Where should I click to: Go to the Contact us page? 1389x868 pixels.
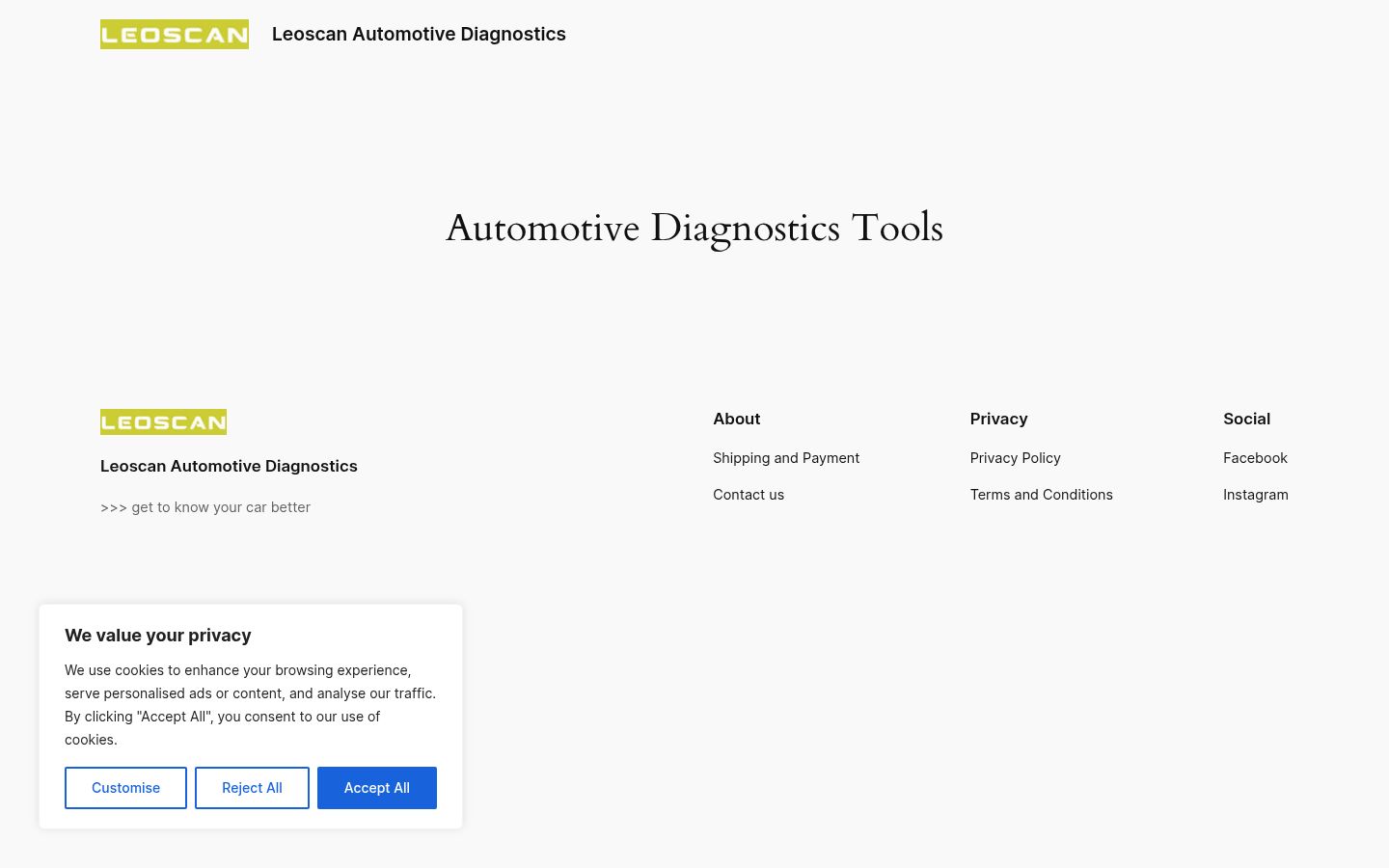pos(749,495)
